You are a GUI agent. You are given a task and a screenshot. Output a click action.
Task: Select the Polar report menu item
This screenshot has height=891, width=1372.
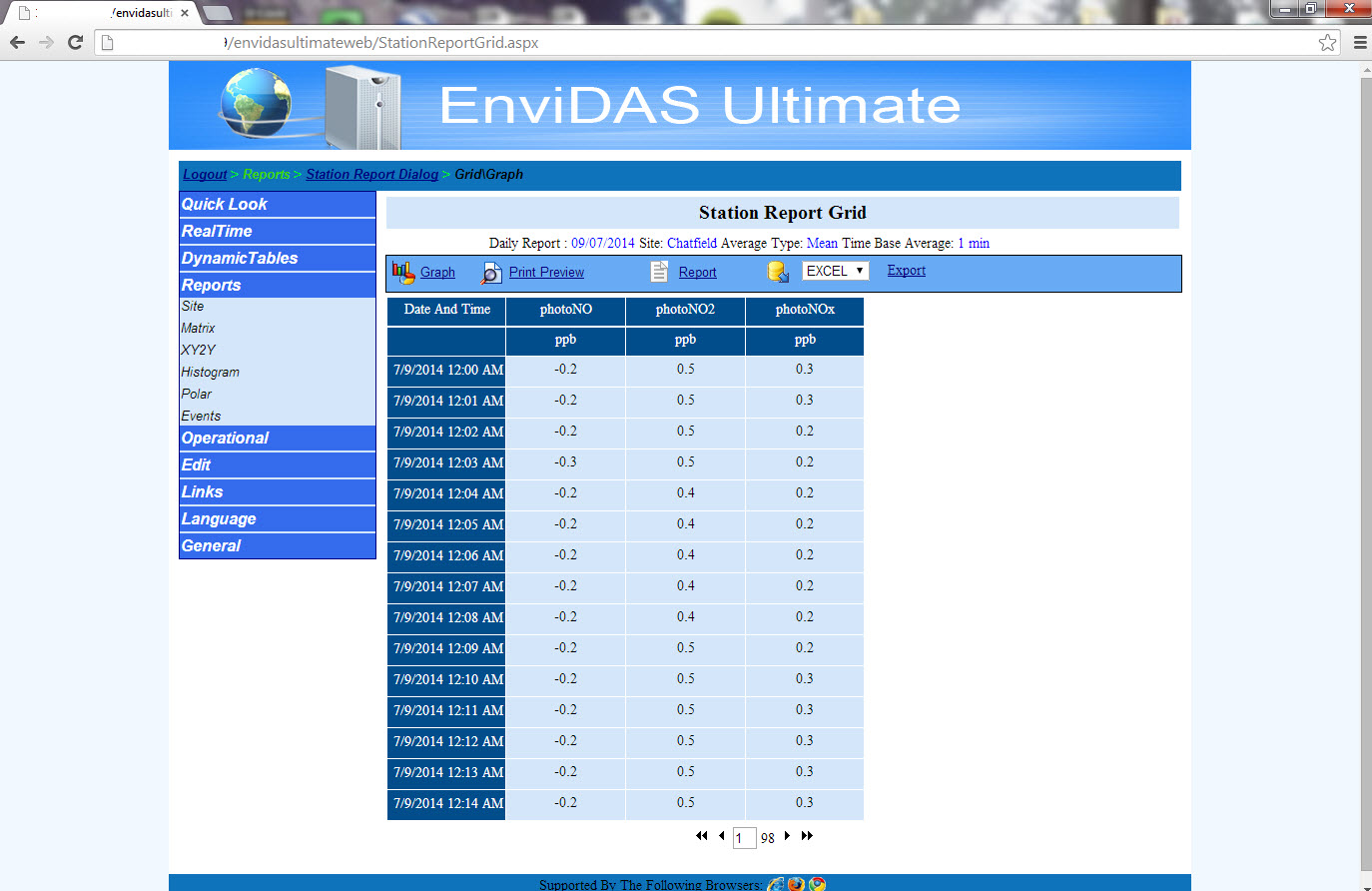(197, 394)
